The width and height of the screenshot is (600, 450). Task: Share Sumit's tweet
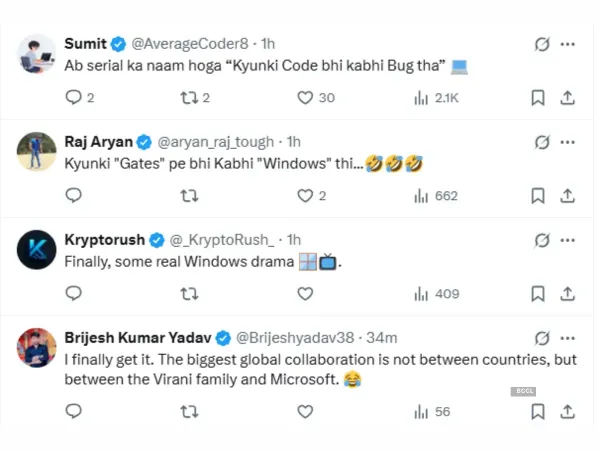pyautogui.click(x=566, y=97)
